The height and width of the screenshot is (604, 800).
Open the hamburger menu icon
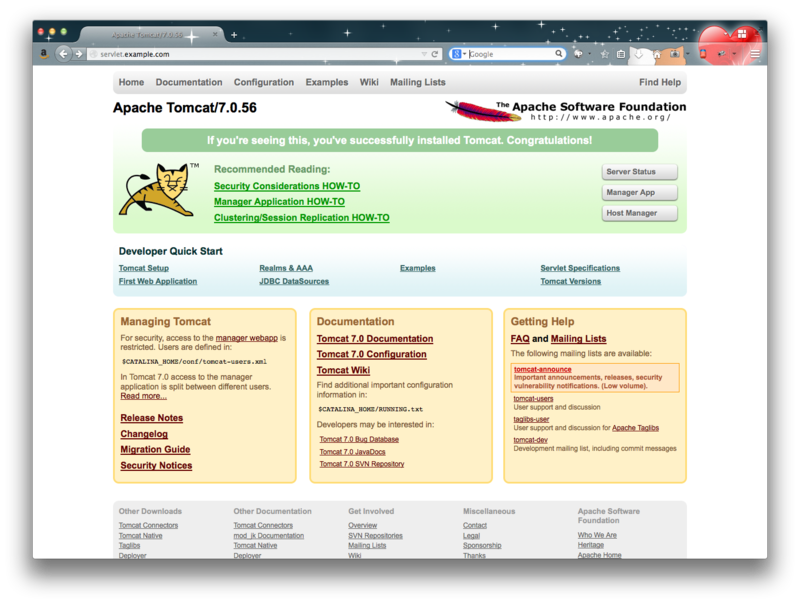coord(755,54)
